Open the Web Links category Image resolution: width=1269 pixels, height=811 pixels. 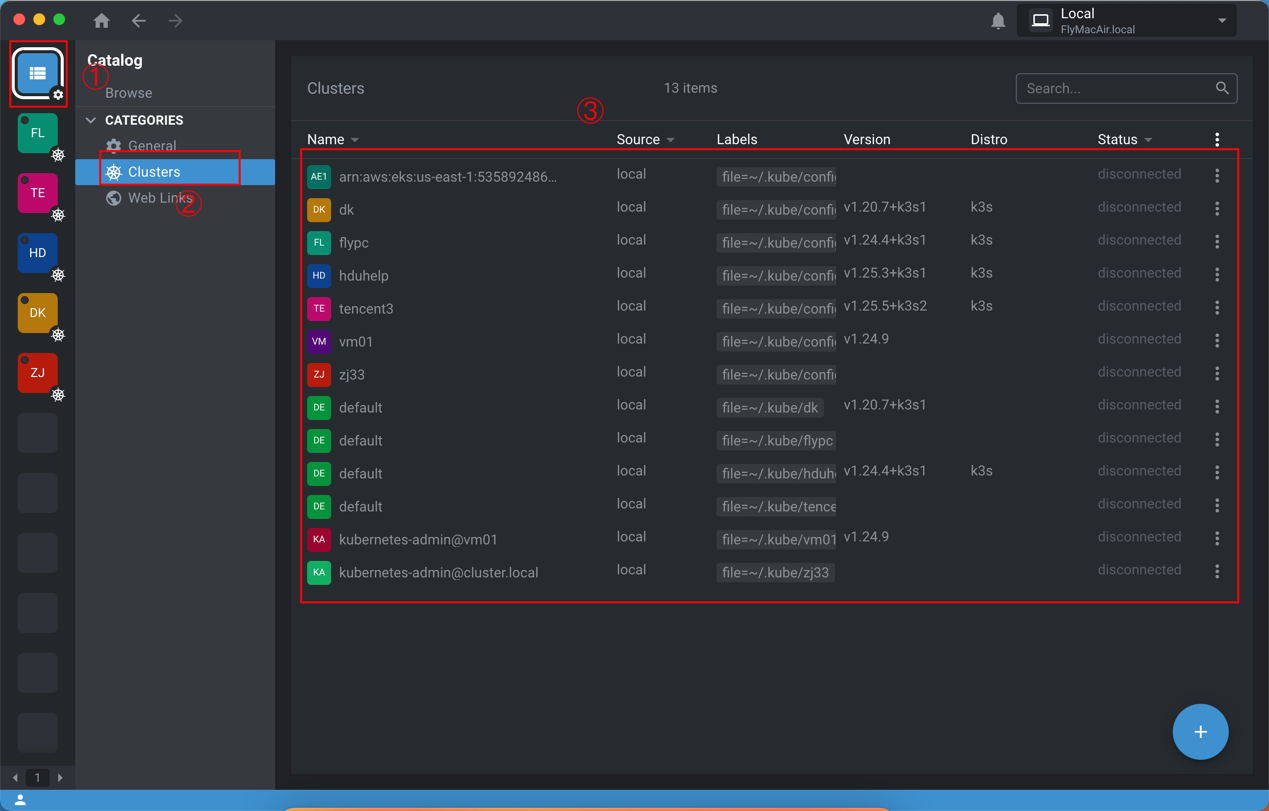[x=160, y=198]
